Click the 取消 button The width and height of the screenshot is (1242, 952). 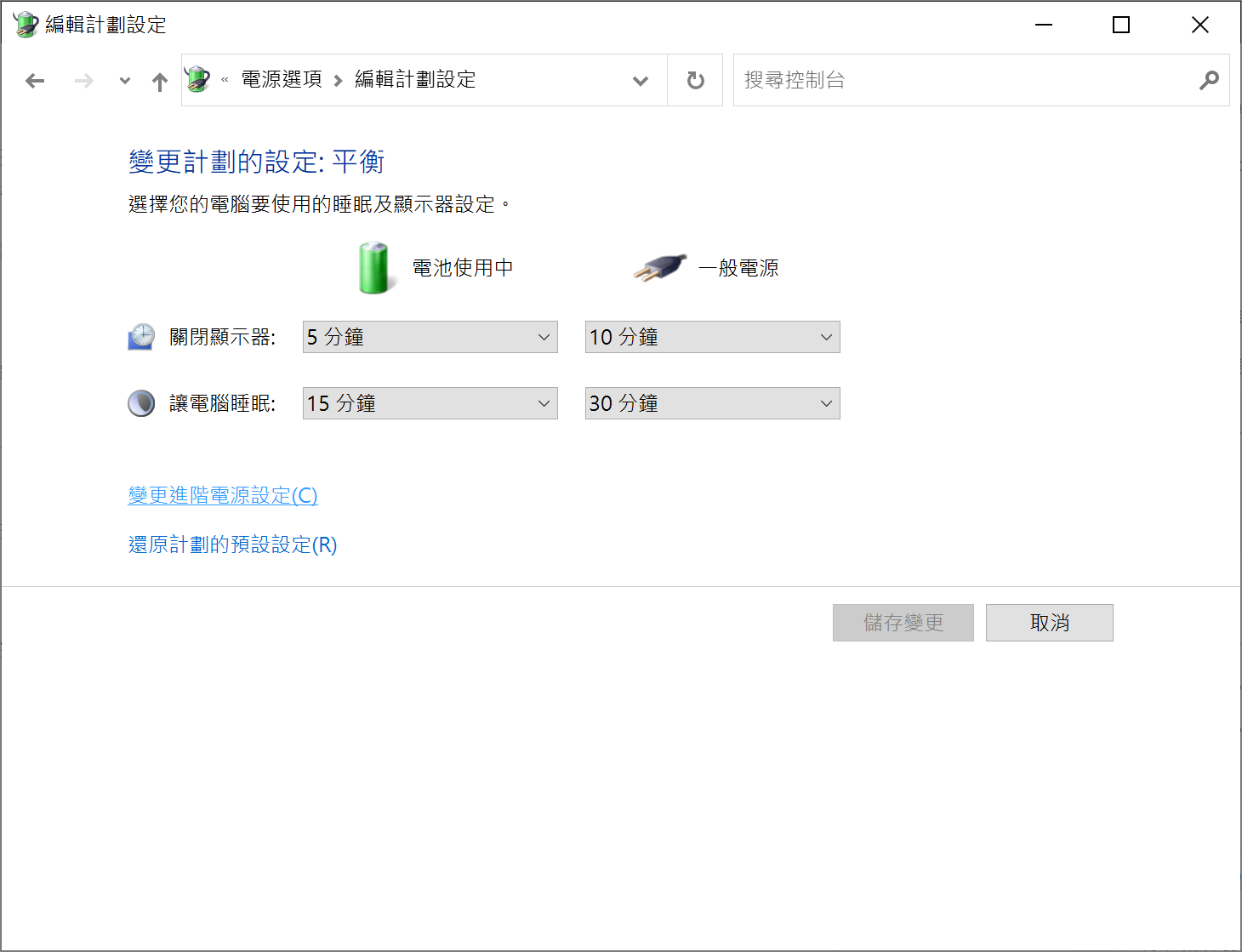(x=1050, y=623)
